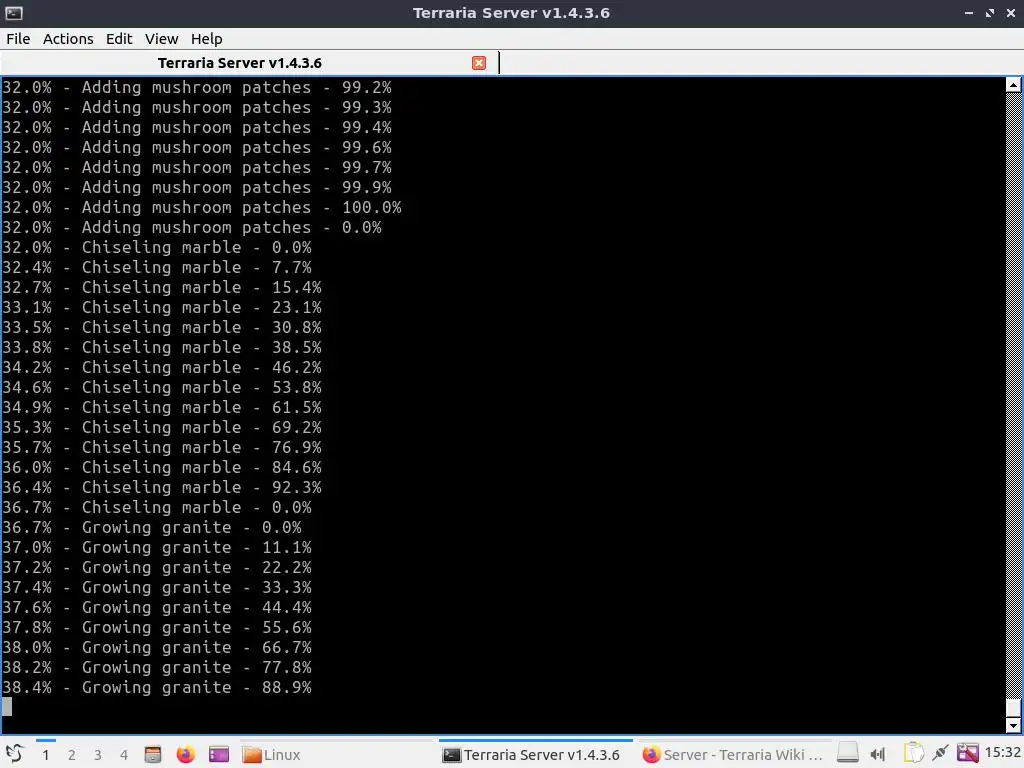Click line 'Chiseling marble - 7.7%'
This screenshot has height=768, width=1024.
coord(157,268)
